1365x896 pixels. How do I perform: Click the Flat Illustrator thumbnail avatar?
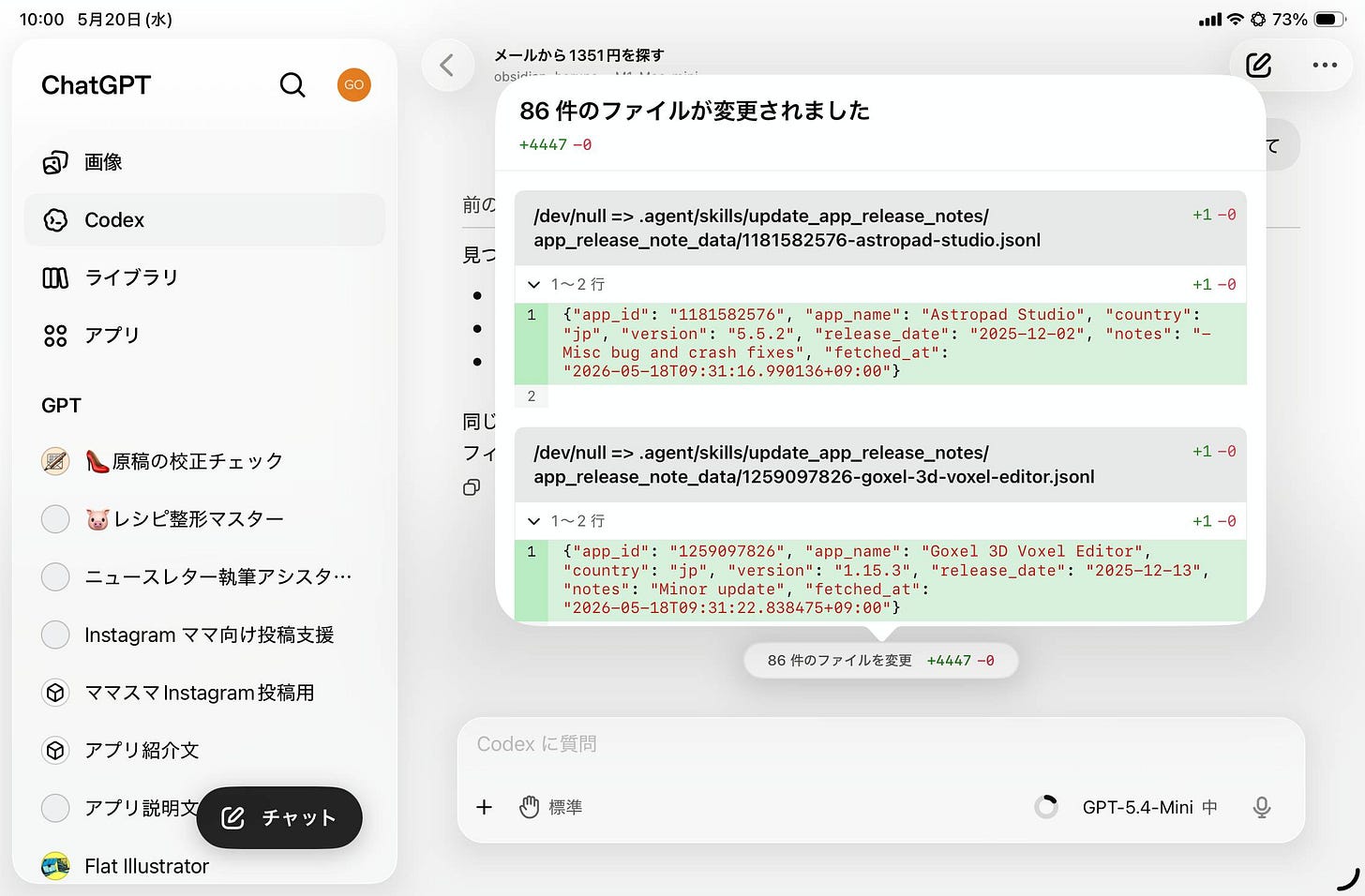pyautogui.click(x=55, y=866)
